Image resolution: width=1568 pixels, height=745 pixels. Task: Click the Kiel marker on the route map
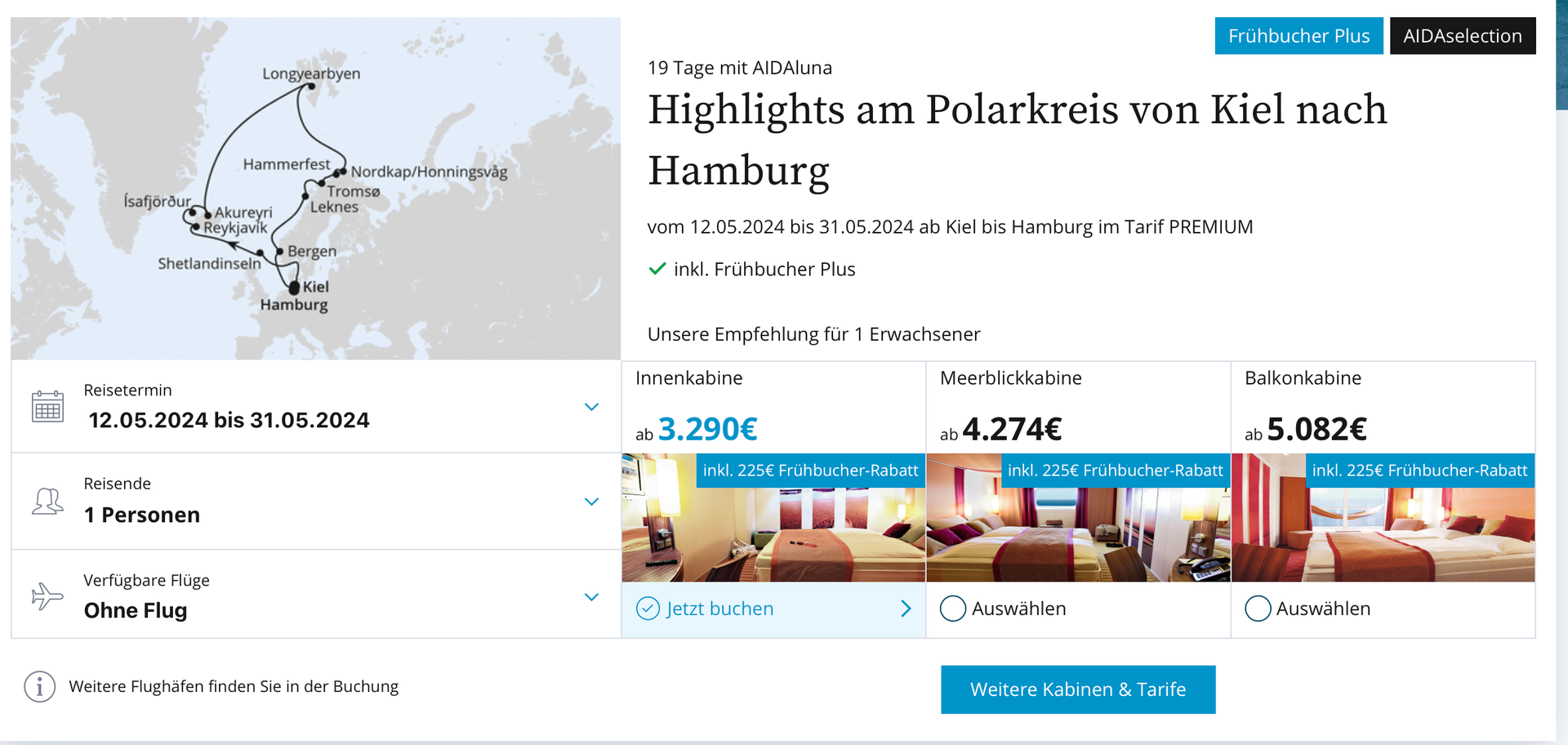[x=294, y=288]
